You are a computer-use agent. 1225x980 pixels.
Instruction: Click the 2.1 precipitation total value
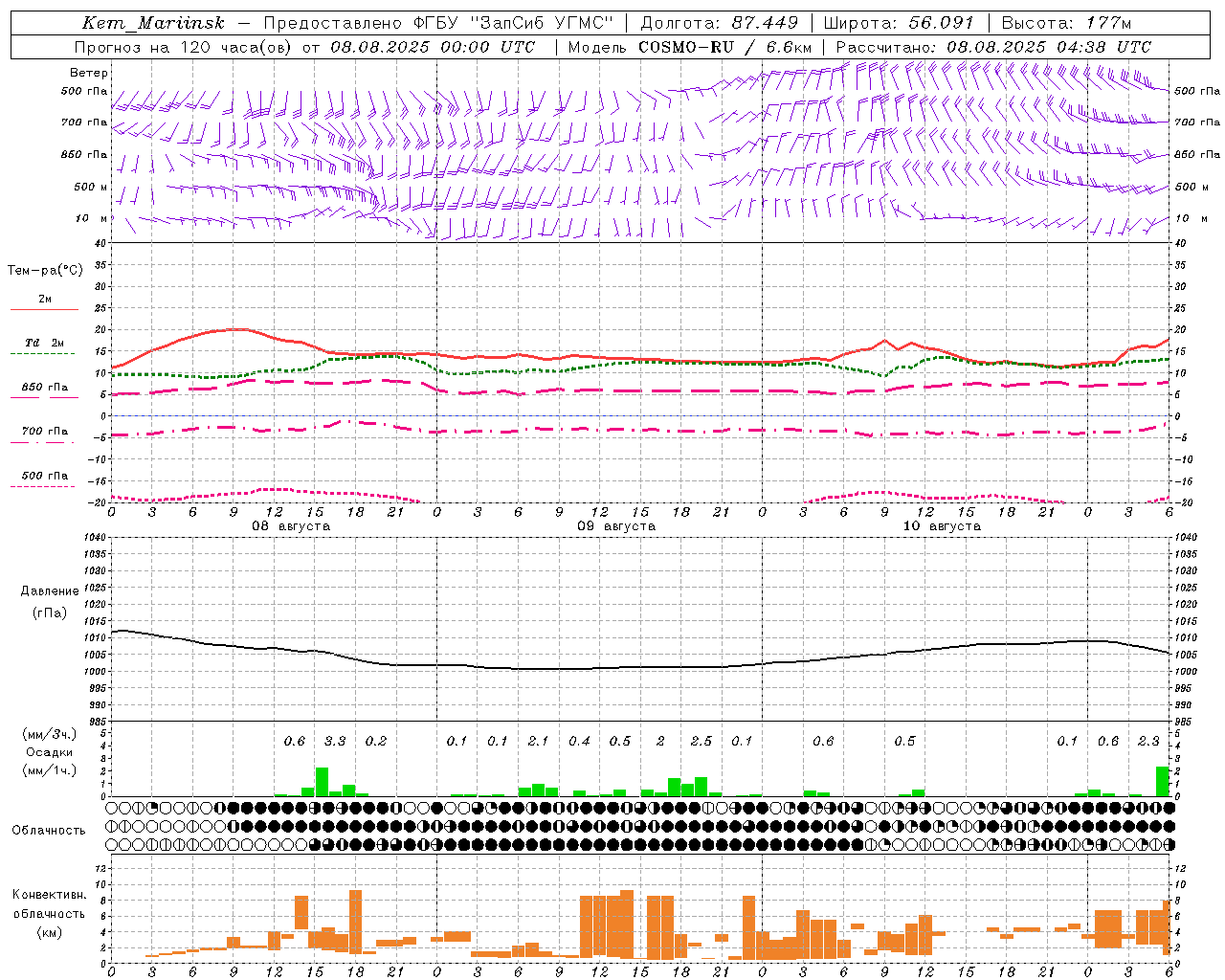(538, 741)
